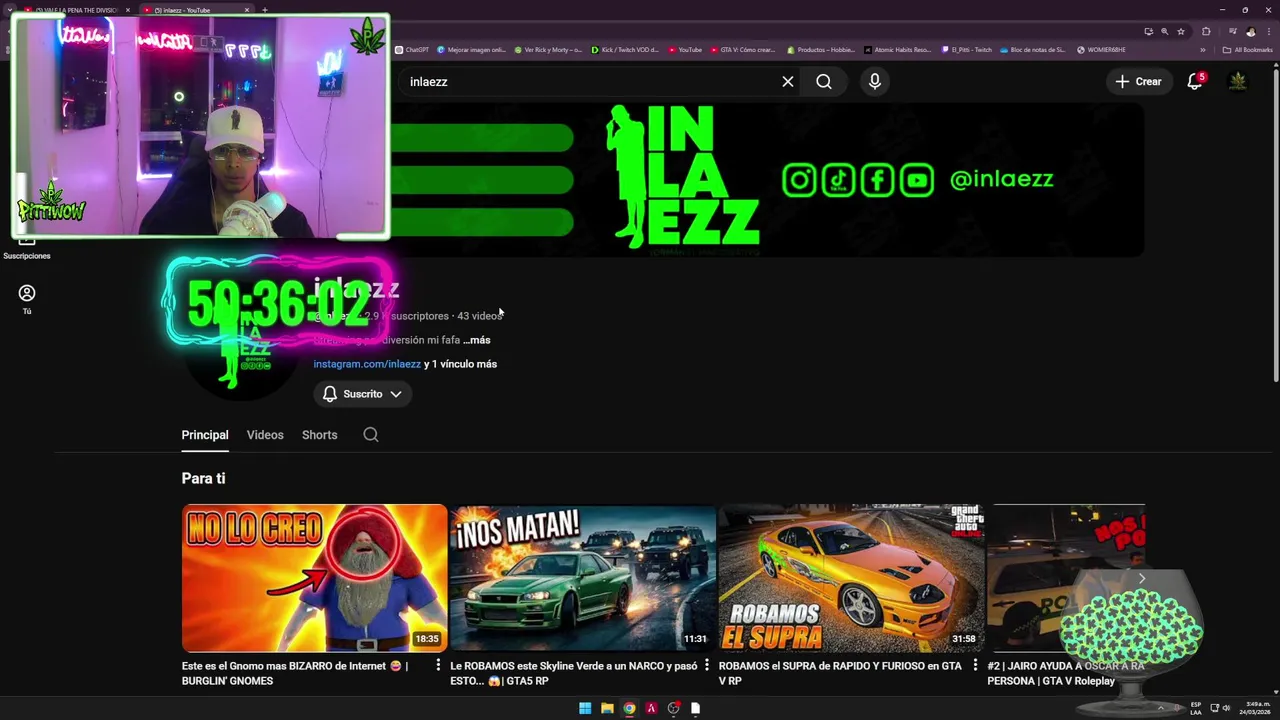Screen dimensions: 1280x720
Task: Go to Suscripciones in the sidebar
Action: coord(27,248)
